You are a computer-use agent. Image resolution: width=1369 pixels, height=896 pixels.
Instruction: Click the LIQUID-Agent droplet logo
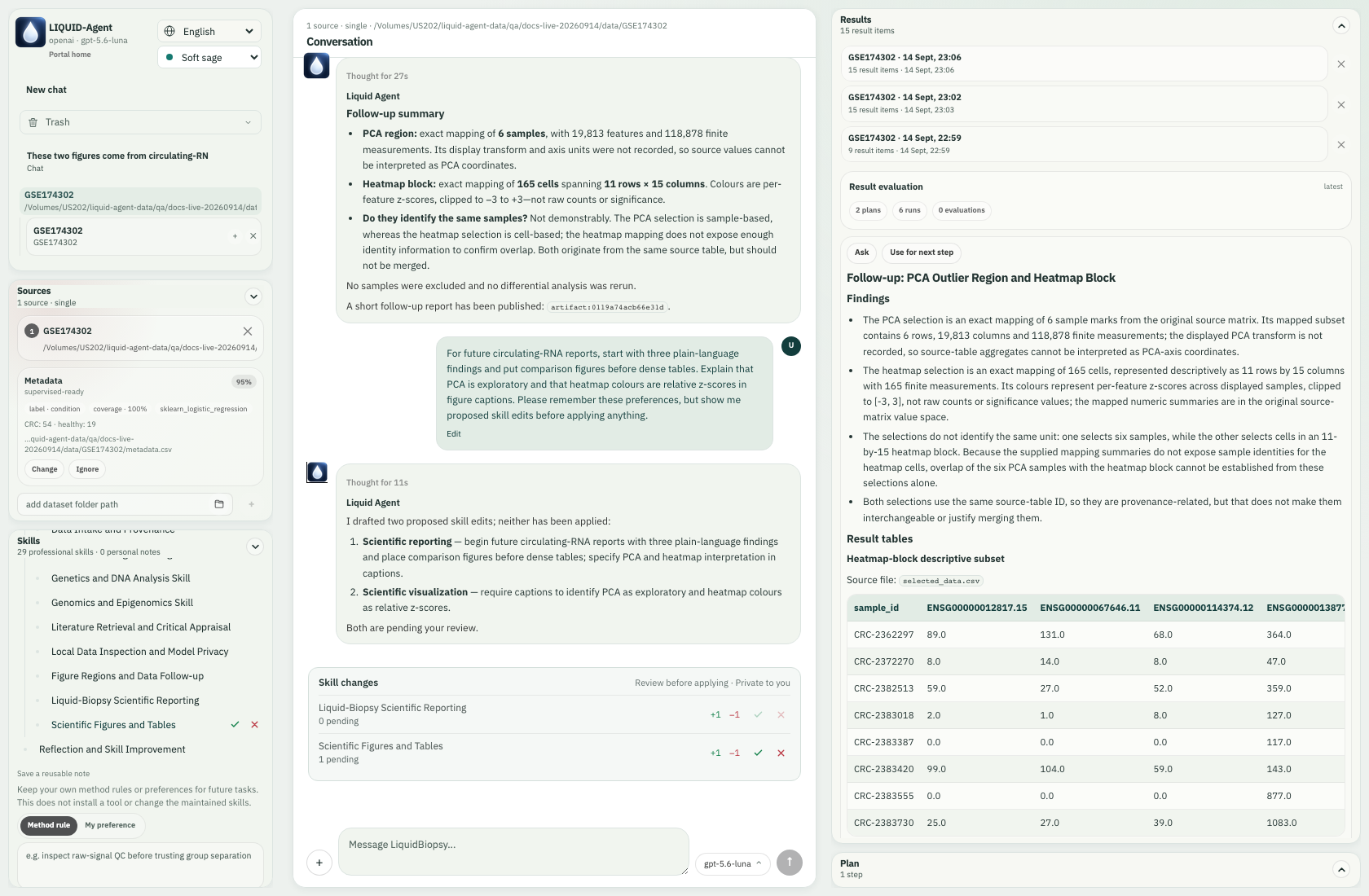tap(30, 33)
